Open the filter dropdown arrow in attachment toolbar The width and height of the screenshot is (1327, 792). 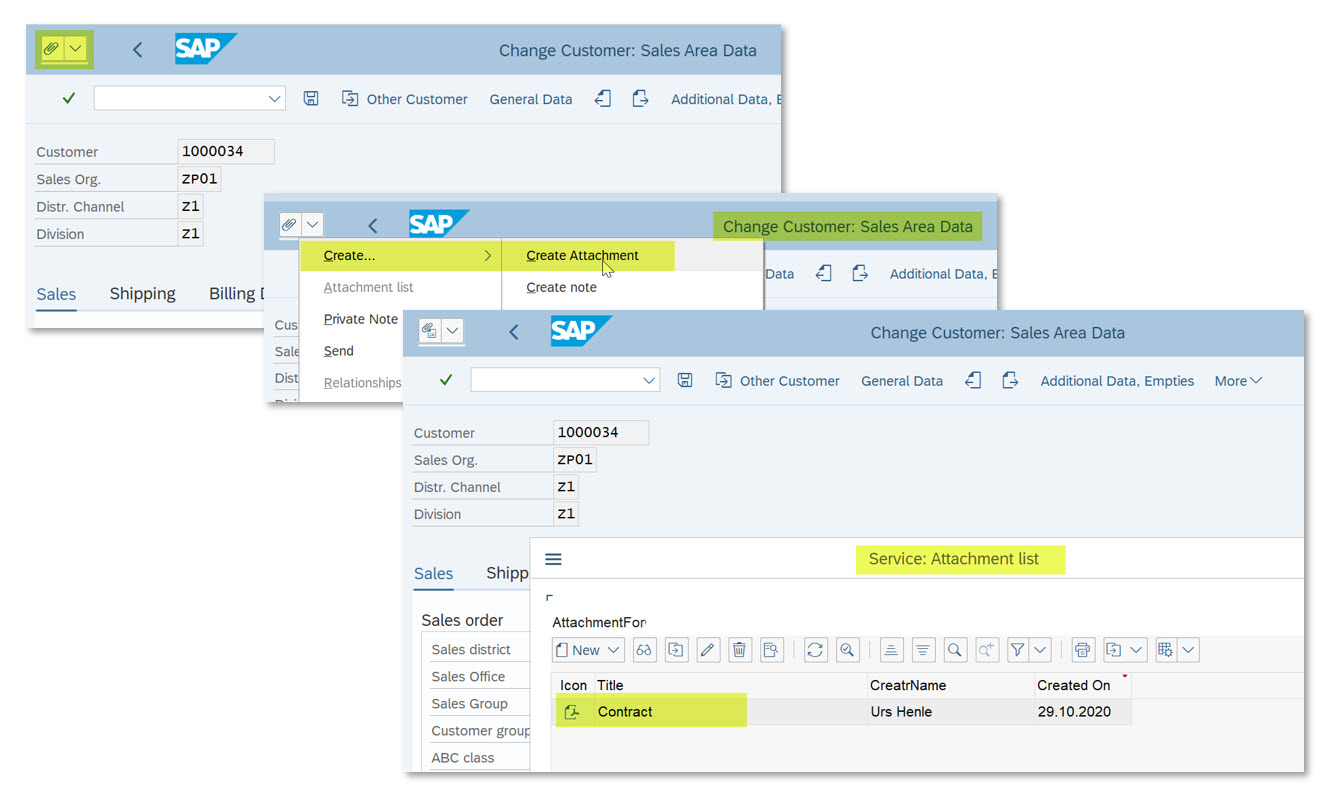pos(1040,650)
